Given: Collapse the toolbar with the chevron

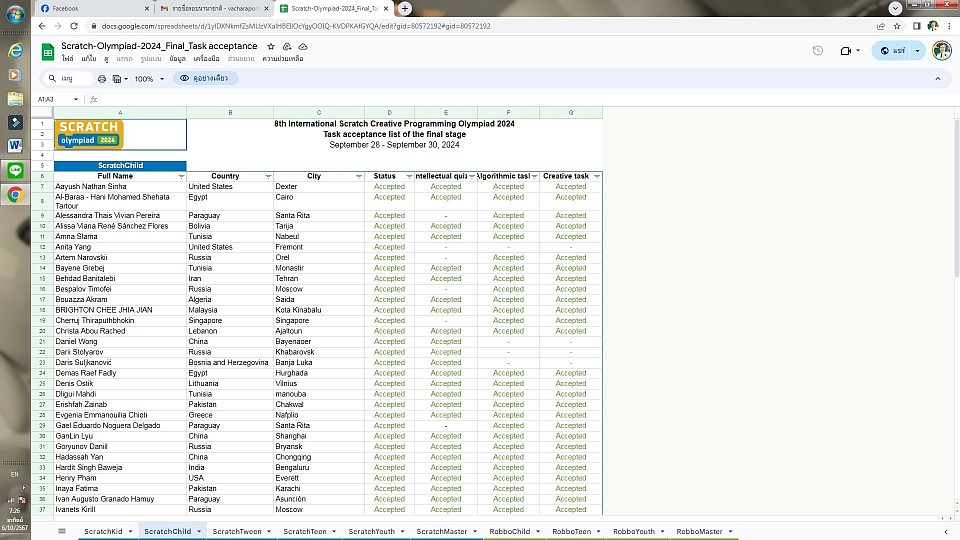Looking at the screenshot, I should coord(937,78).
